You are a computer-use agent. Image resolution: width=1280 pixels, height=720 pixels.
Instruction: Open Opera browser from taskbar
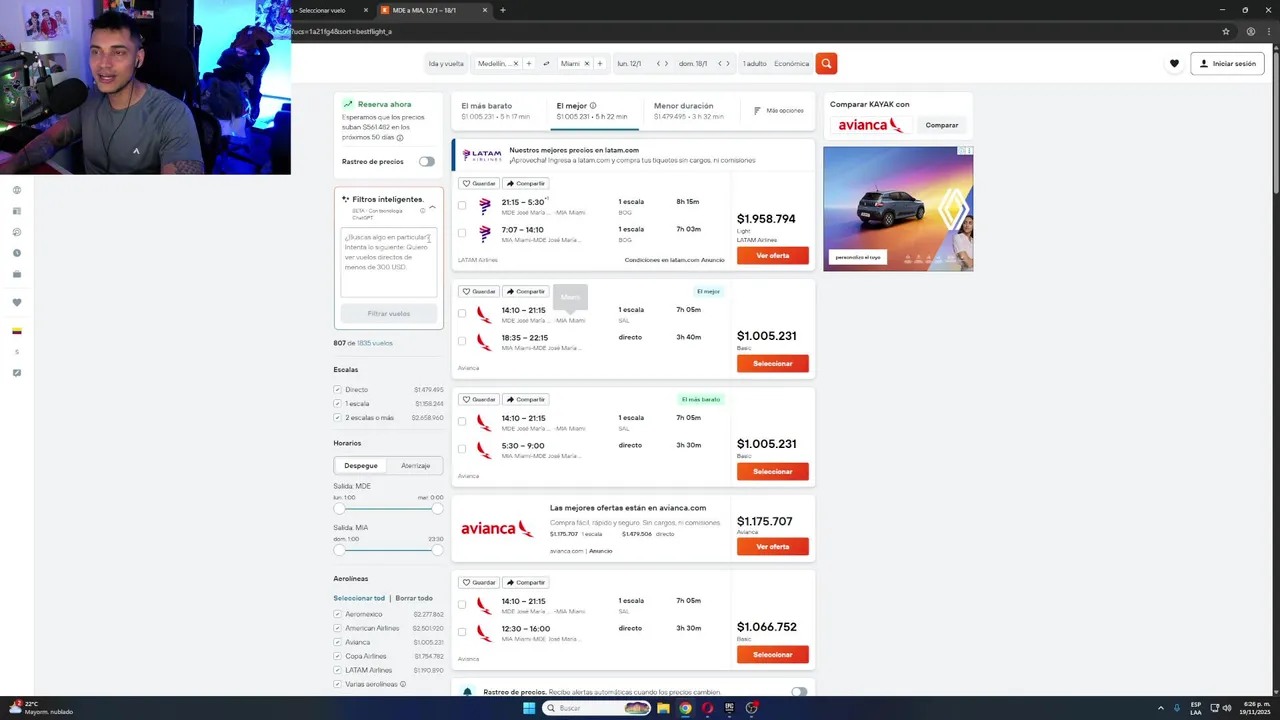[707, 708]
